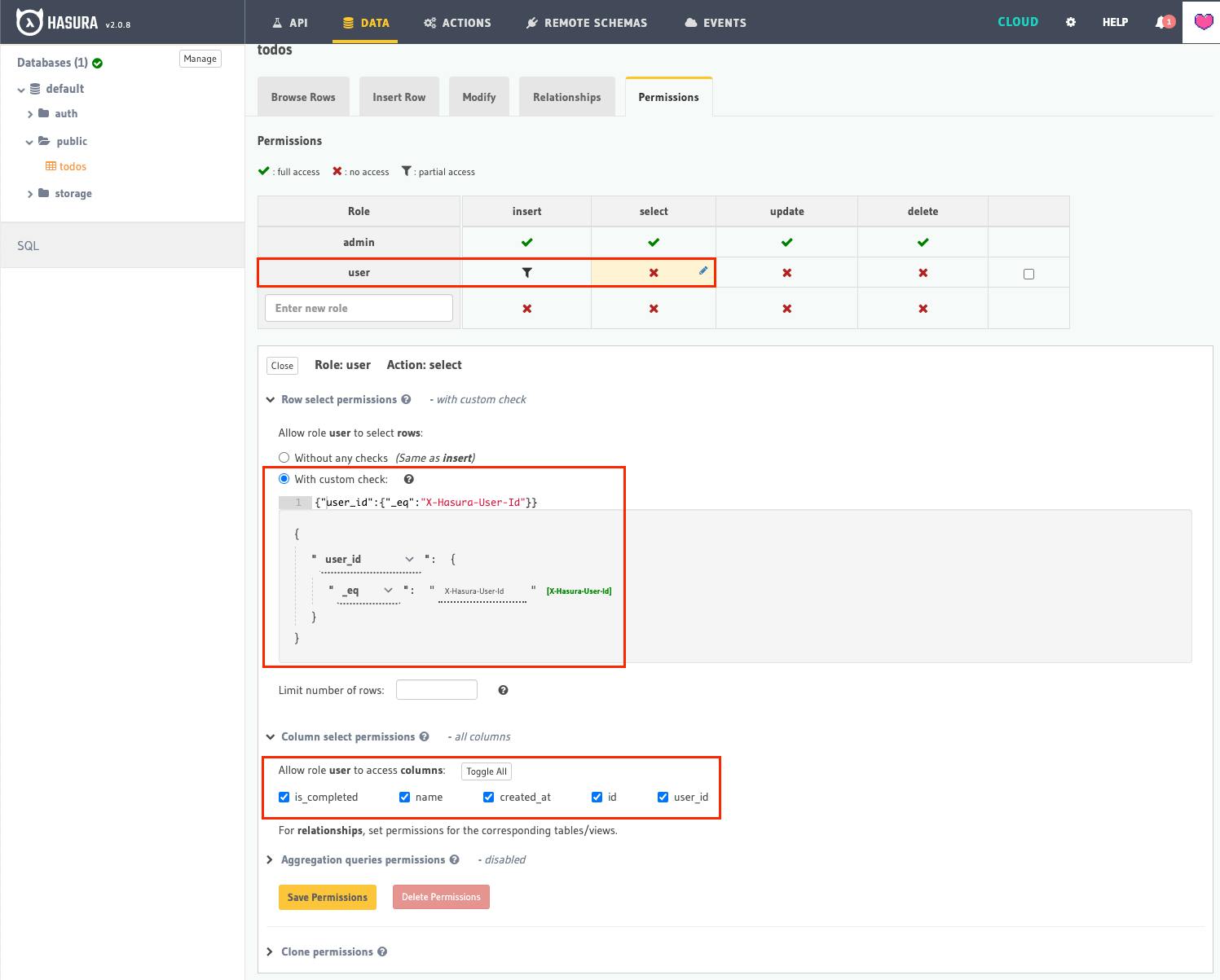This screenshot has height=980, width=1220.
Task: Click Delete Permissions button
Action: pos(441,897)
